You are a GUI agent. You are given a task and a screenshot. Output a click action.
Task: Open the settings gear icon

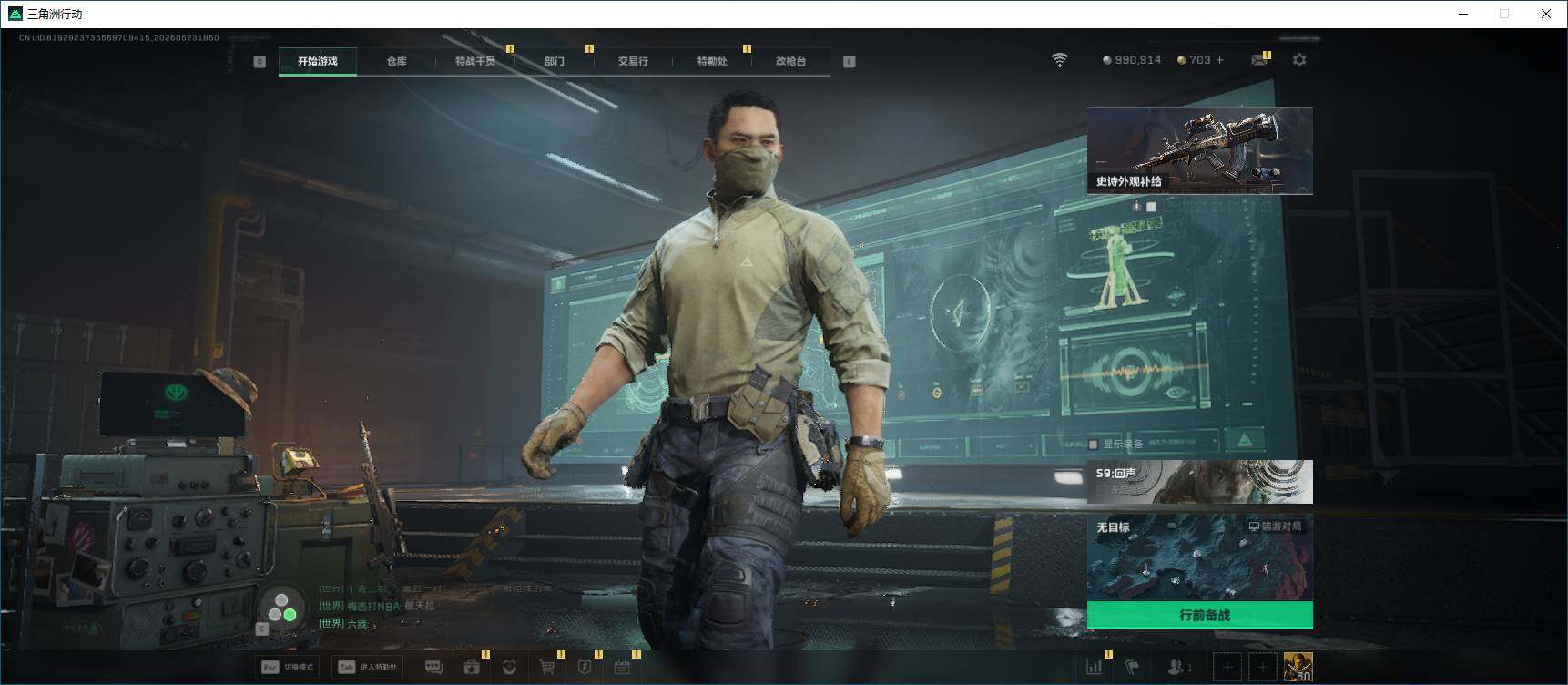(1299, 60)
